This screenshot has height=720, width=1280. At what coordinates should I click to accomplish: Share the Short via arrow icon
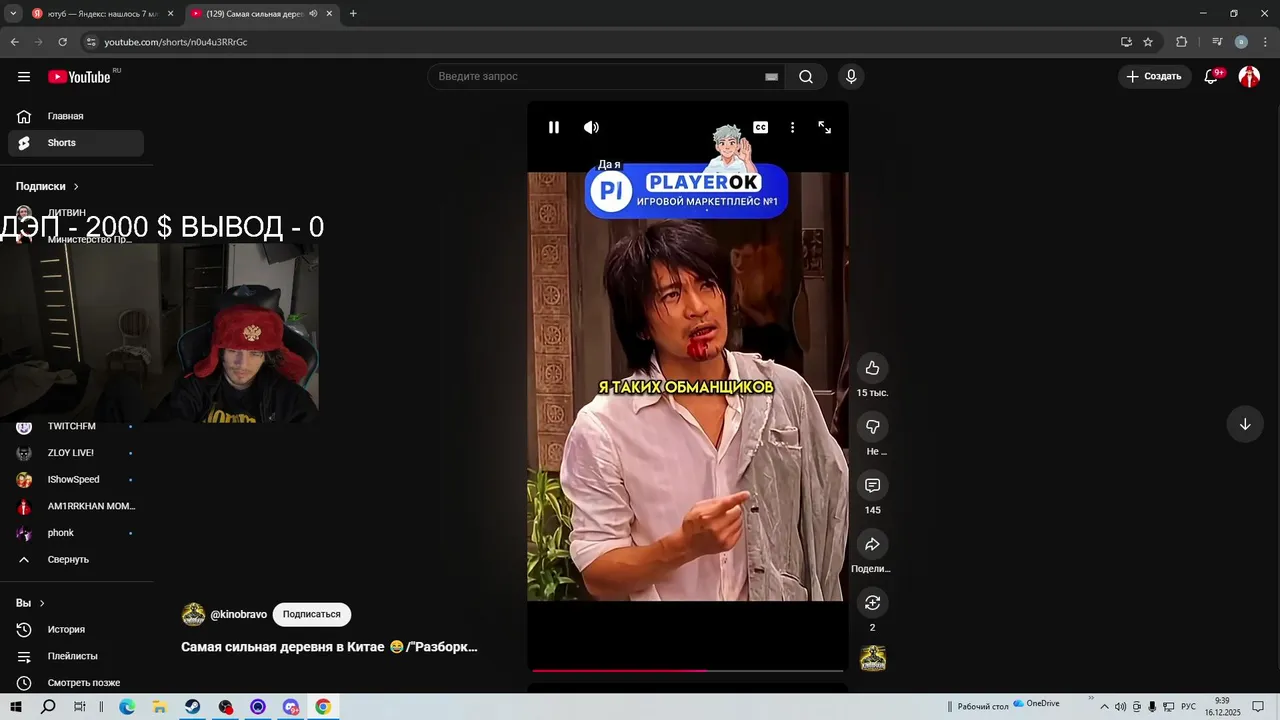pos(872,544)
